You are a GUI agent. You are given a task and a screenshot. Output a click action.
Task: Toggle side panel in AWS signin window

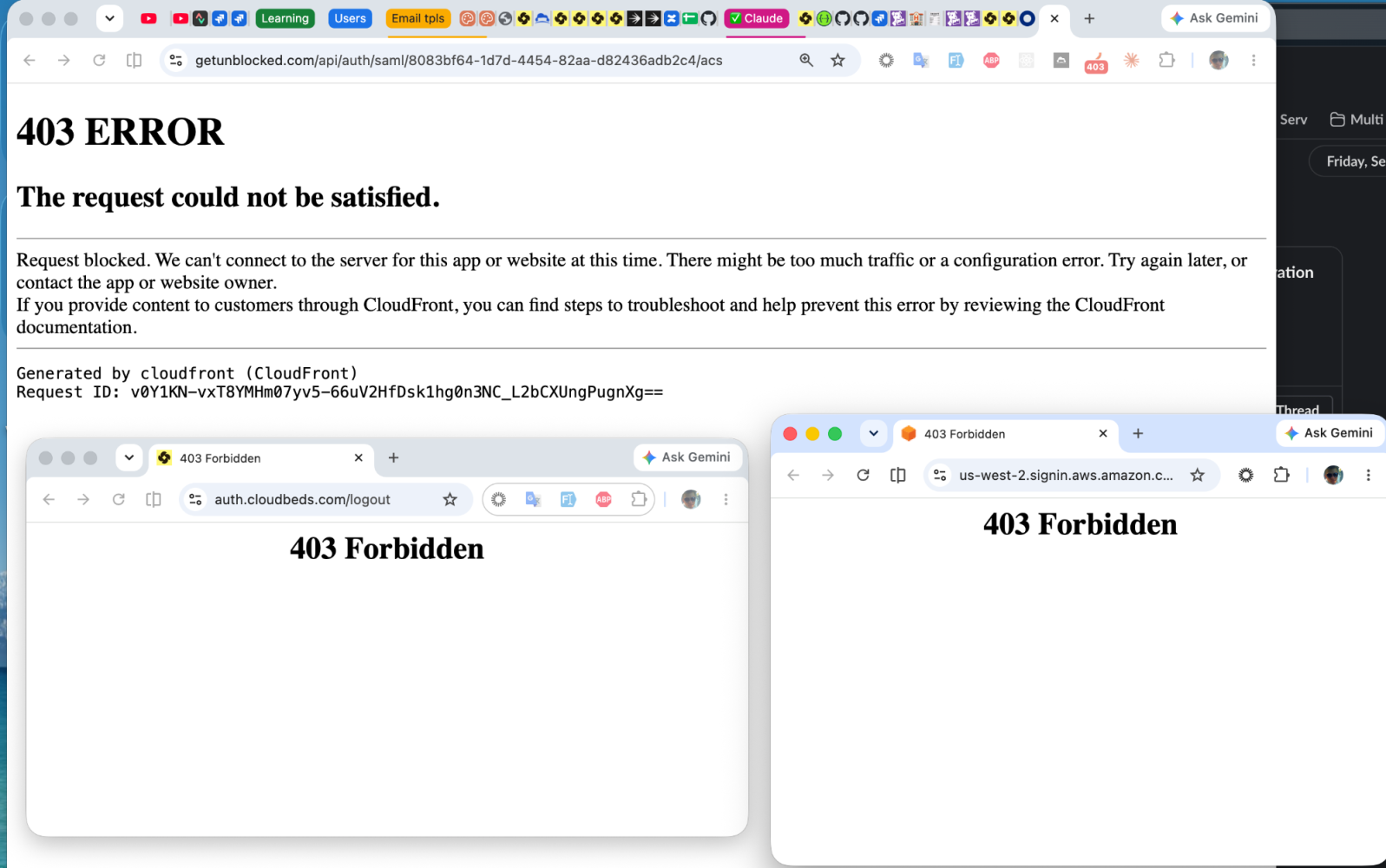tap(898, 475)
